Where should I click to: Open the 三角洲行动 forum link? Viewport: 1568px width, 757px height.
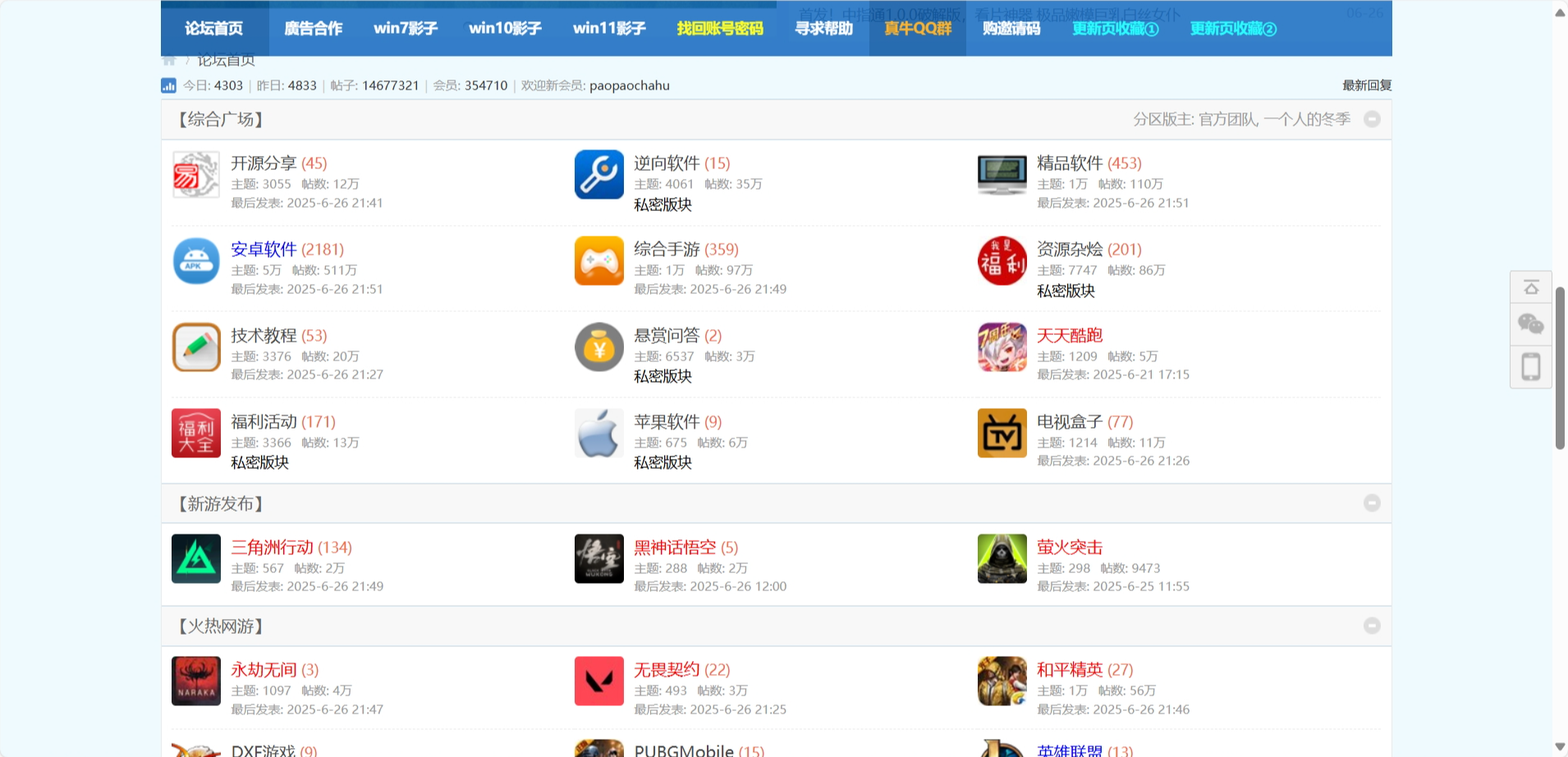272,548
